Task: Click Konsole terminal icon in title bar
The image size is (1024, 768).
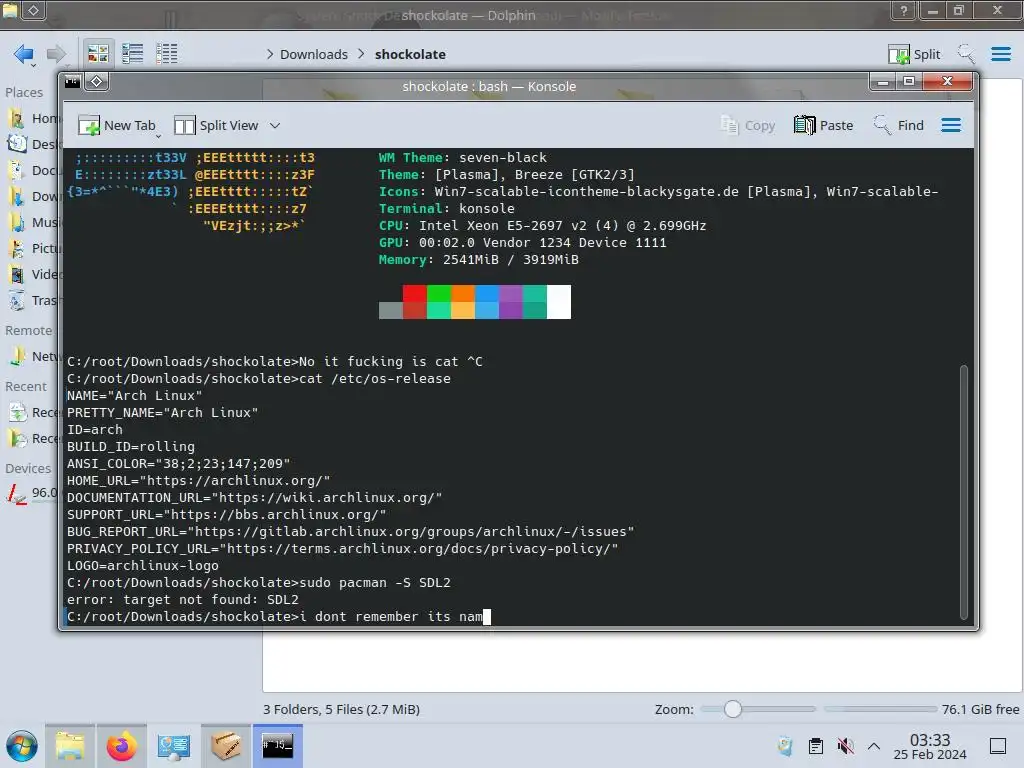Action: (72, 82)
